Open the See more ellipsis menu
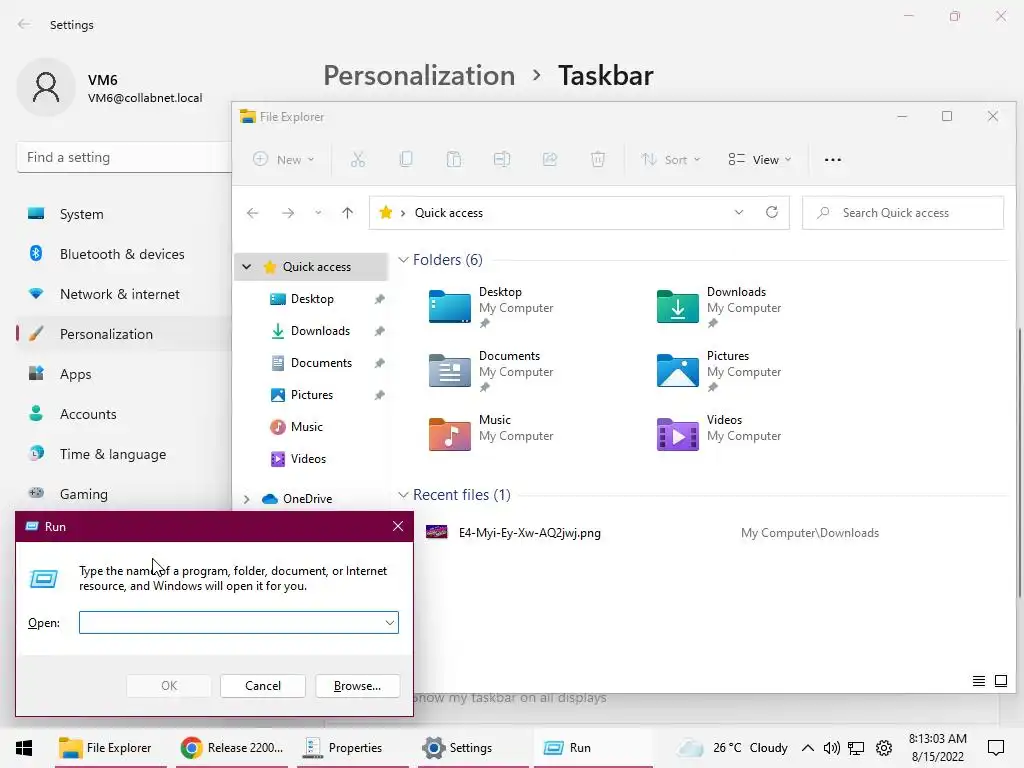Image resolution: width=1024 pixels, height=768 pixels. click(x=833, y=159)
